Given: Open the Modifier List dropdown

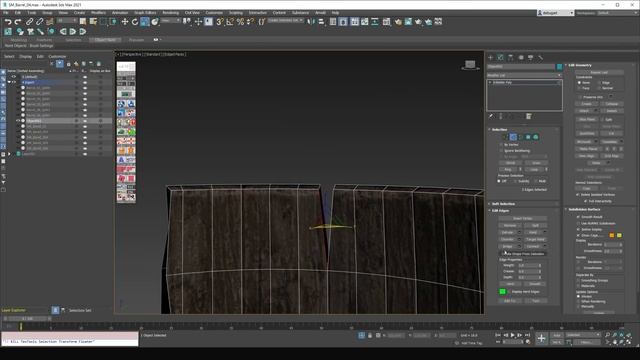Looking at the screenshot, I should click(524, 76).
